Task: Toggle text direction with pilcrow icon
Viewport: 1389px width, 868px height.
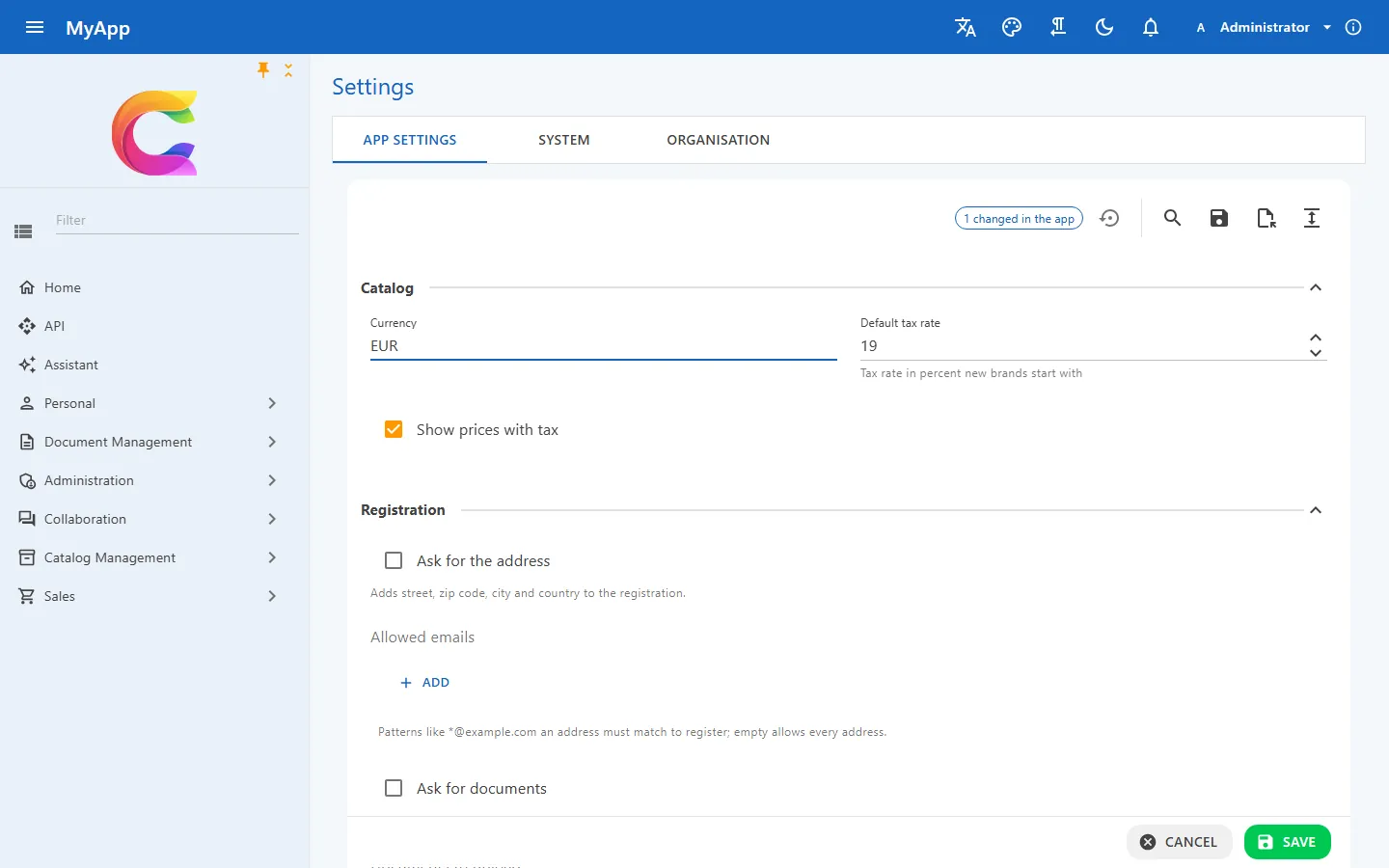Action: [x=1058, y=27]
